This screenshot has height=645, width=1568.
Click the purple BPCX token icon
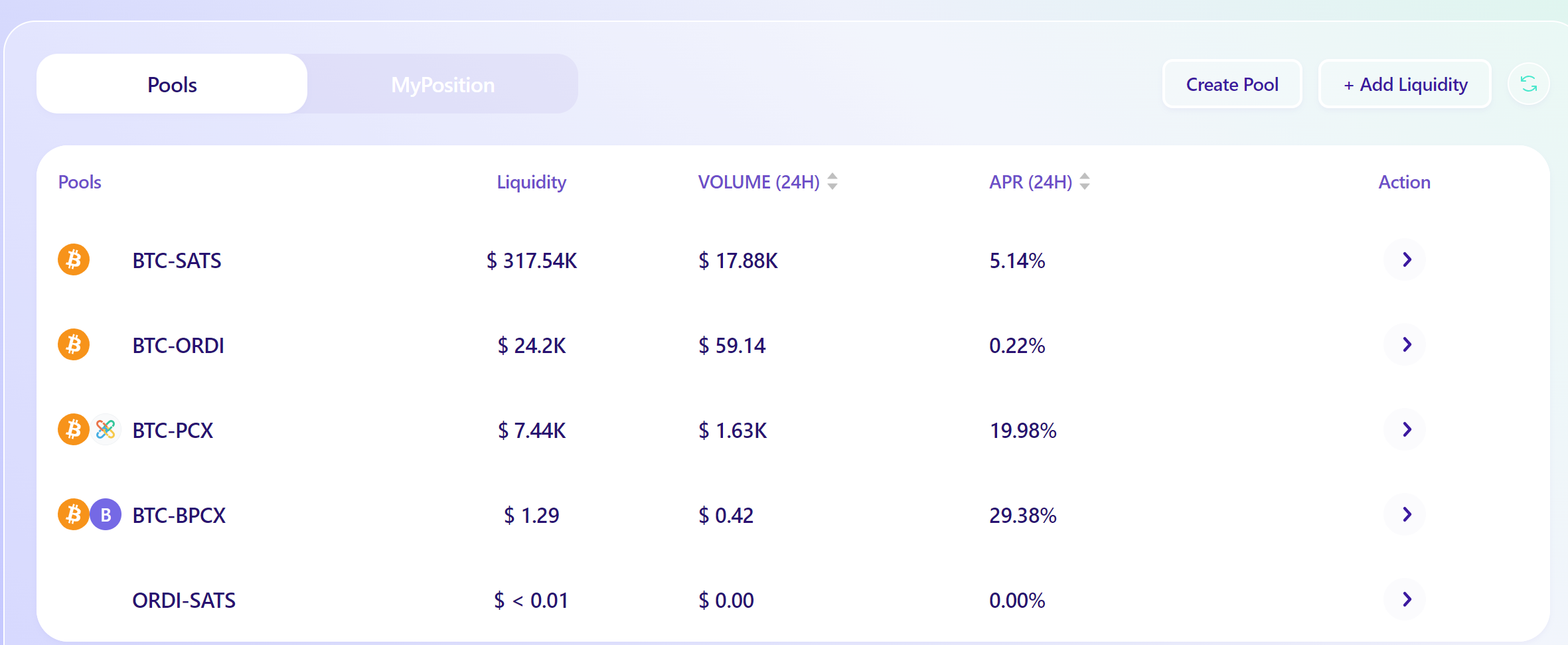pyautogui.click(x=105, y=514)
